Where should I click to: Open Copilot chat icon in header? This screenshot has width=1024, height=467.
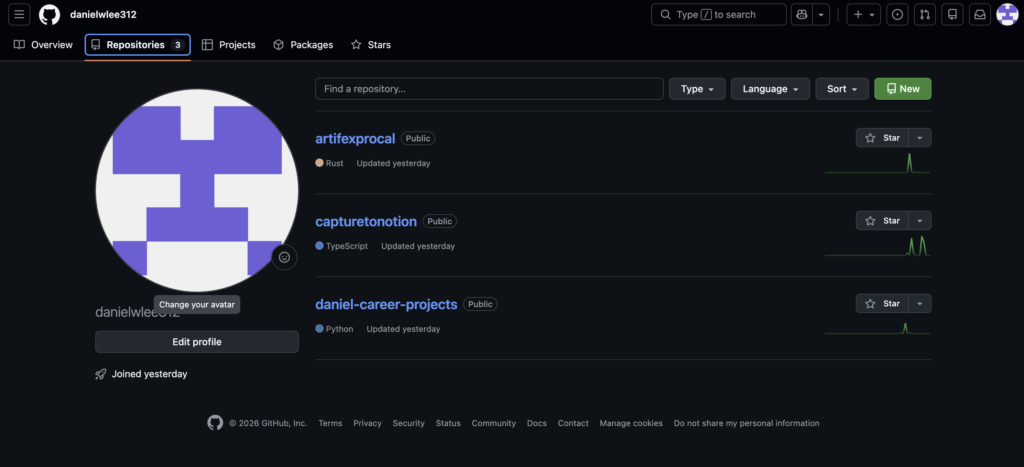[x=801, y=14]
